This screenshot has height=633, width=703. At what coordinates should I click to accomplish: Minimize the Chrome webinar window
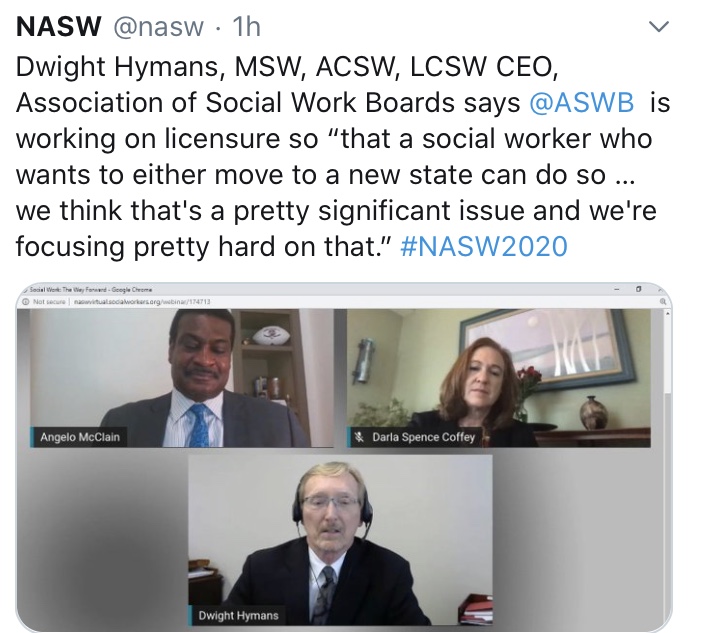[x=618, y=289]
